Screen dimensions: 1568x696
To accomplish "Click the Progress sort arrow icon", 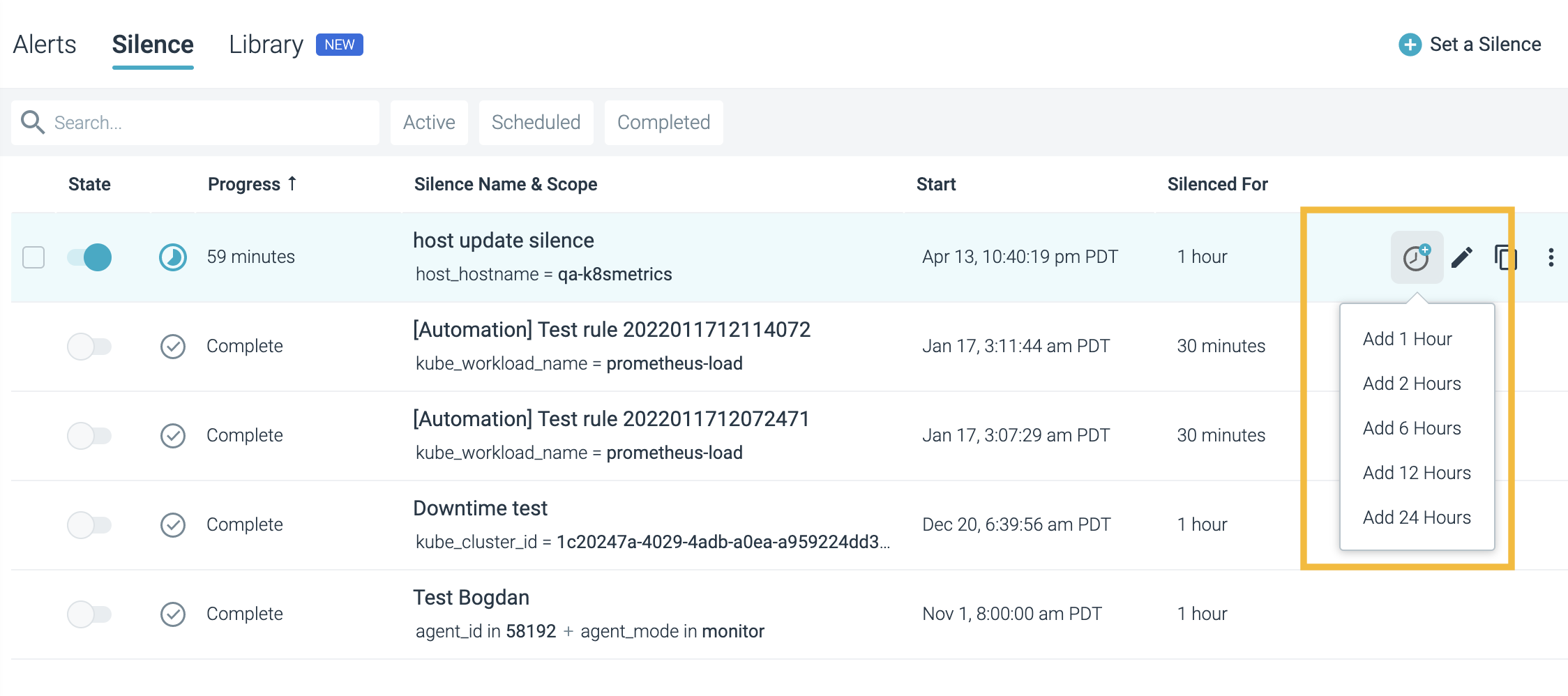I will [292, 183].
